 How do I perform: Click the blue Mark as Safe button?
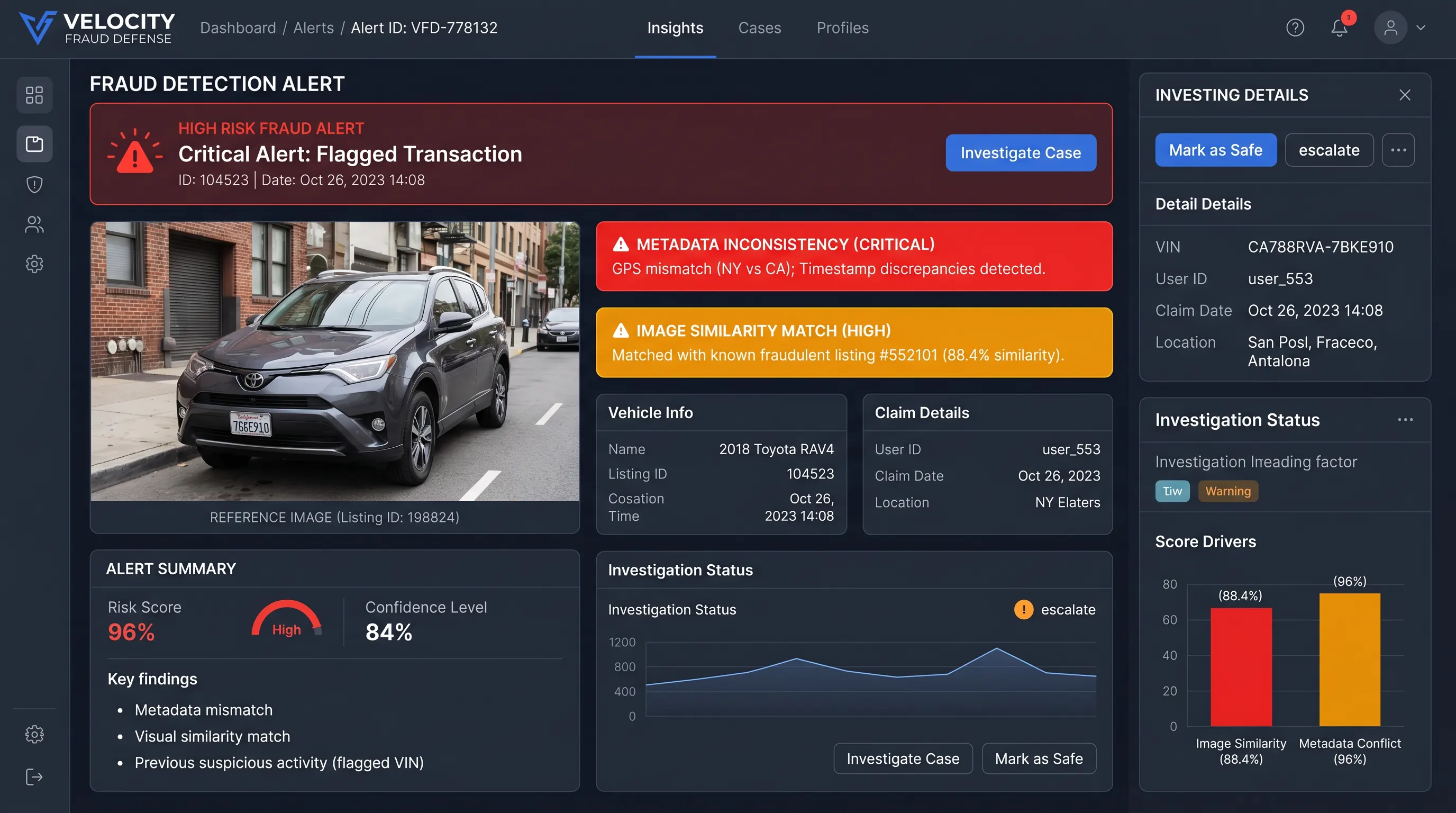point(1216,150)
